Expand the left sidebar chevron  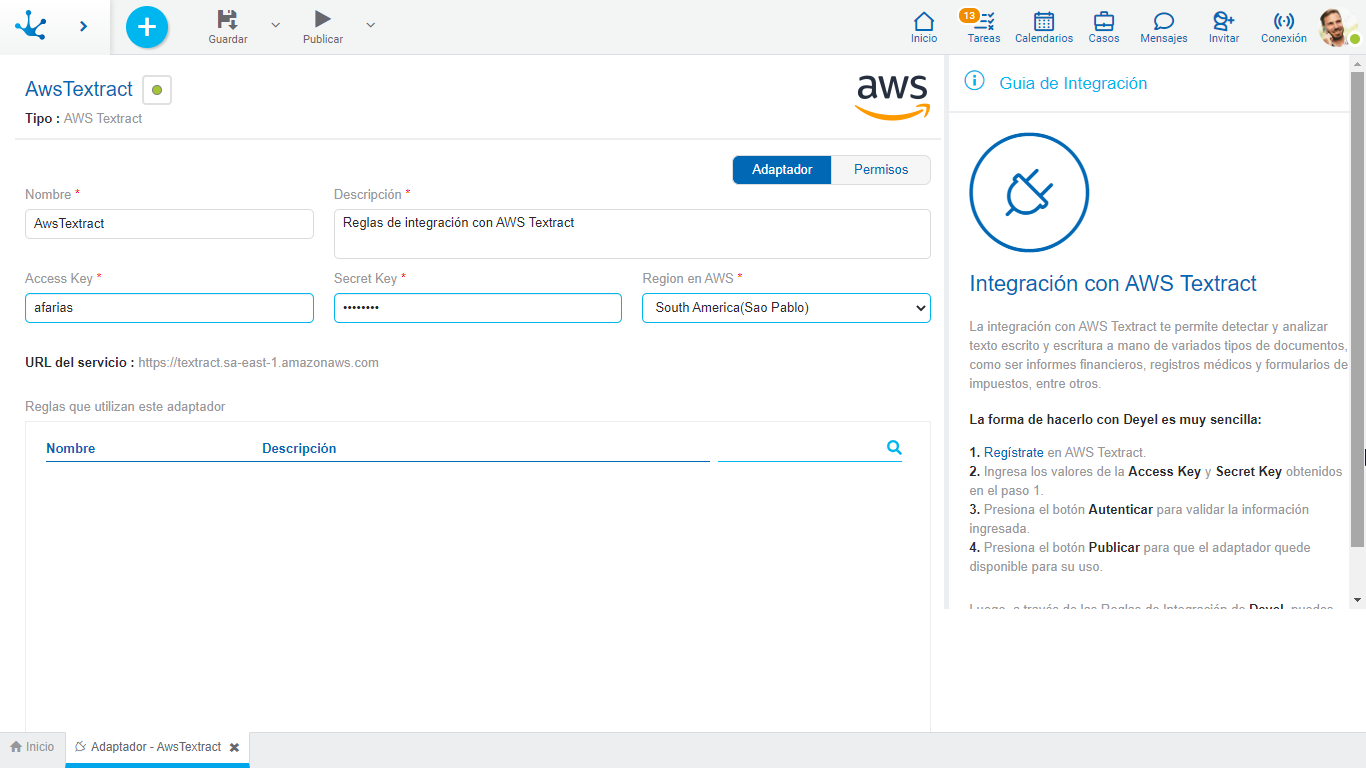83,26
